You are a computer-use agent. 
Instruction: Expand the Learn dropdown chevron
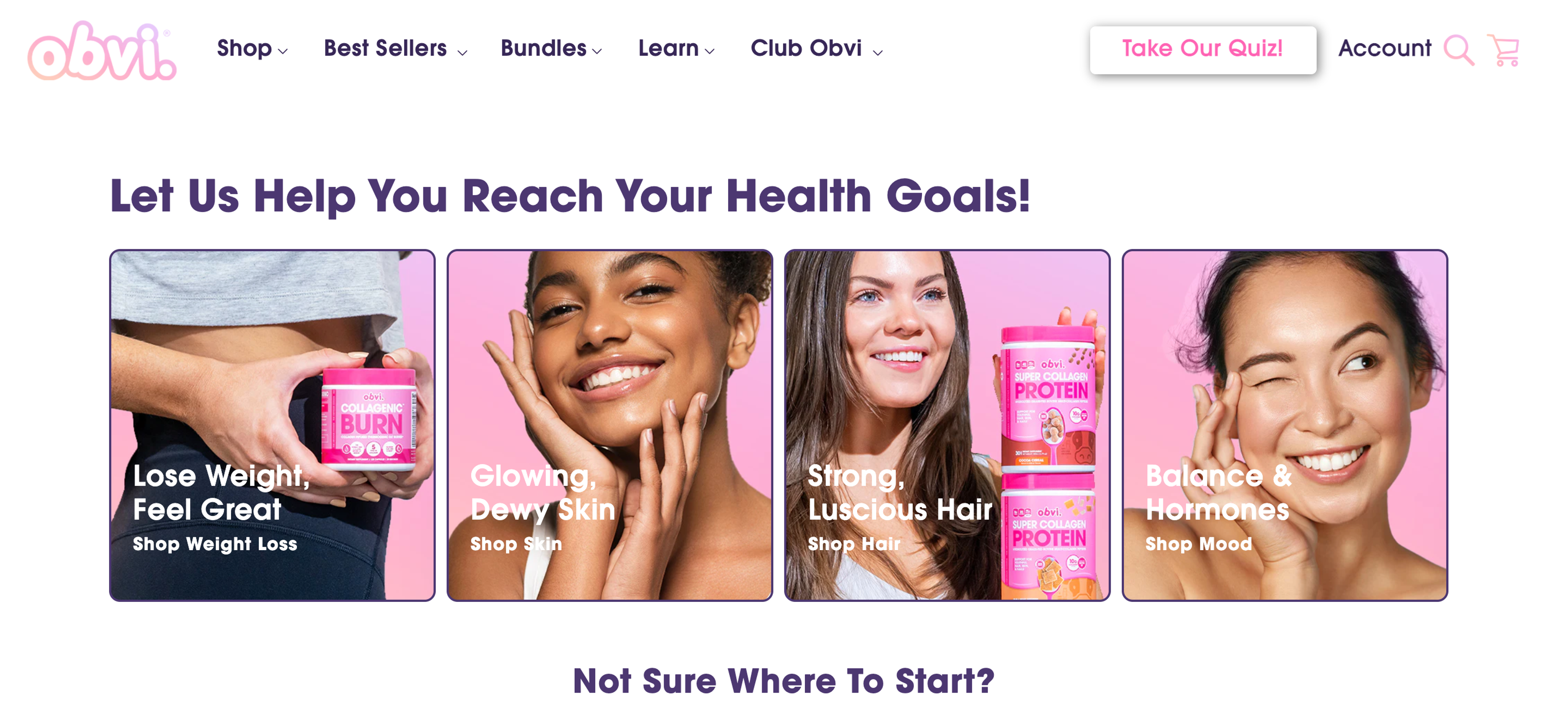709,52
